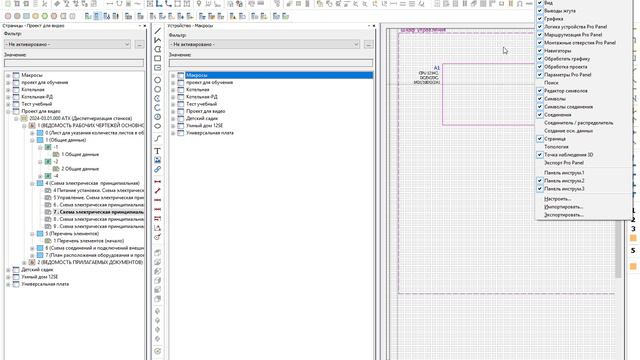Select the Text 'T' tool
This screenshot has height=360, width=640.
tap(158, 151)
